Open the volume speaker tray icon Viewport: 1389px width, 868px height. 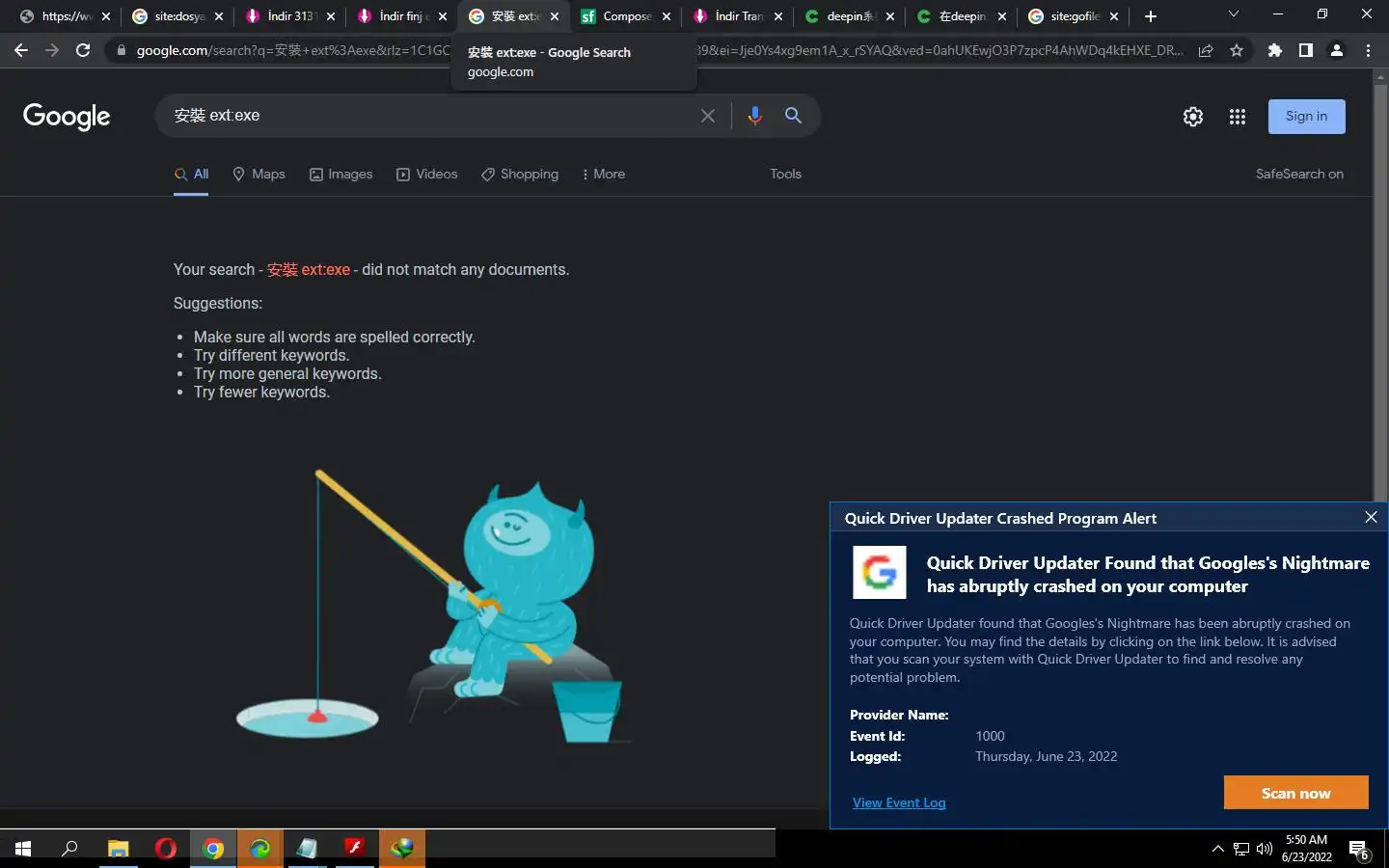point(1265,849)
